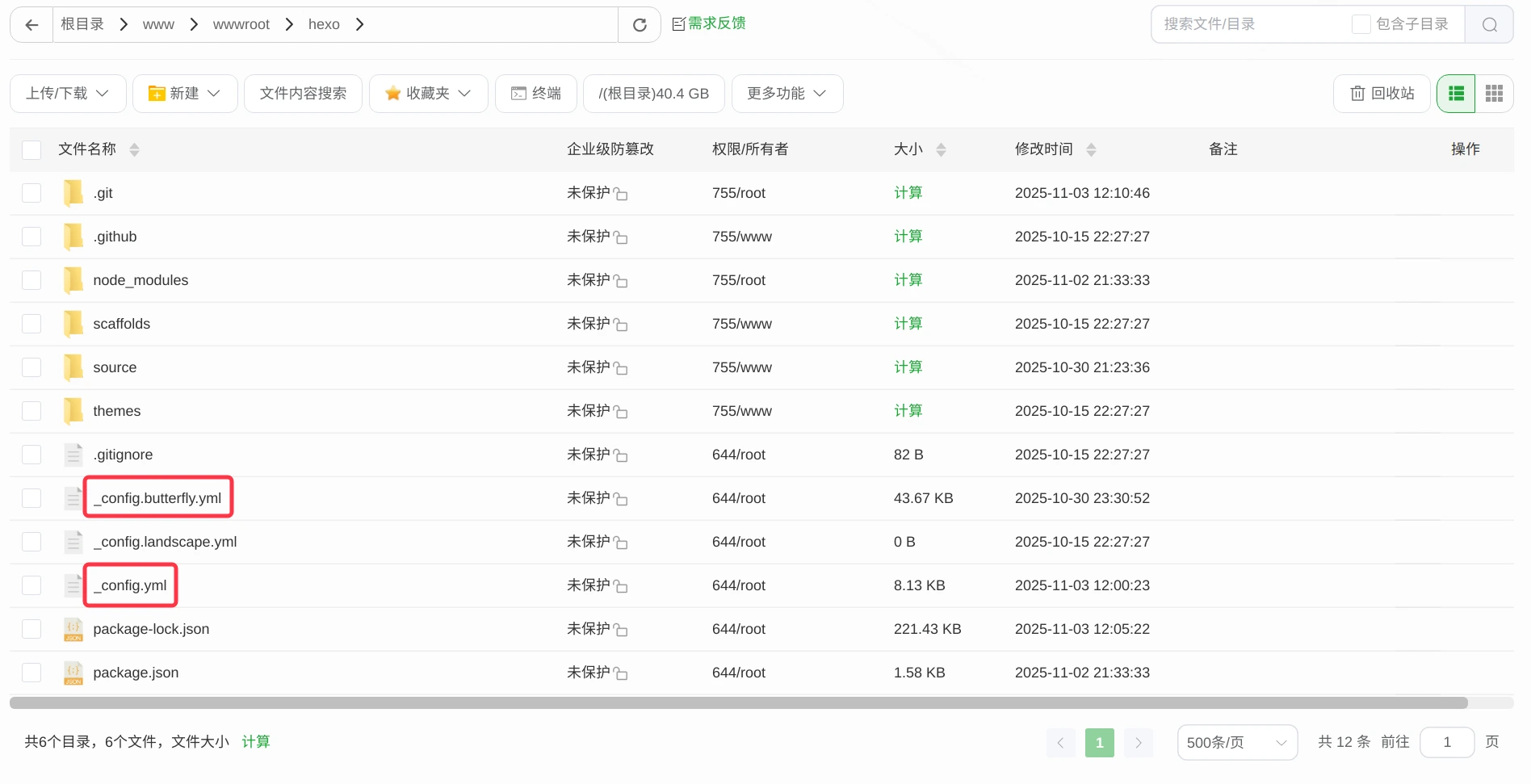Open the terminal via the 终端 icon

click(535, 93)
